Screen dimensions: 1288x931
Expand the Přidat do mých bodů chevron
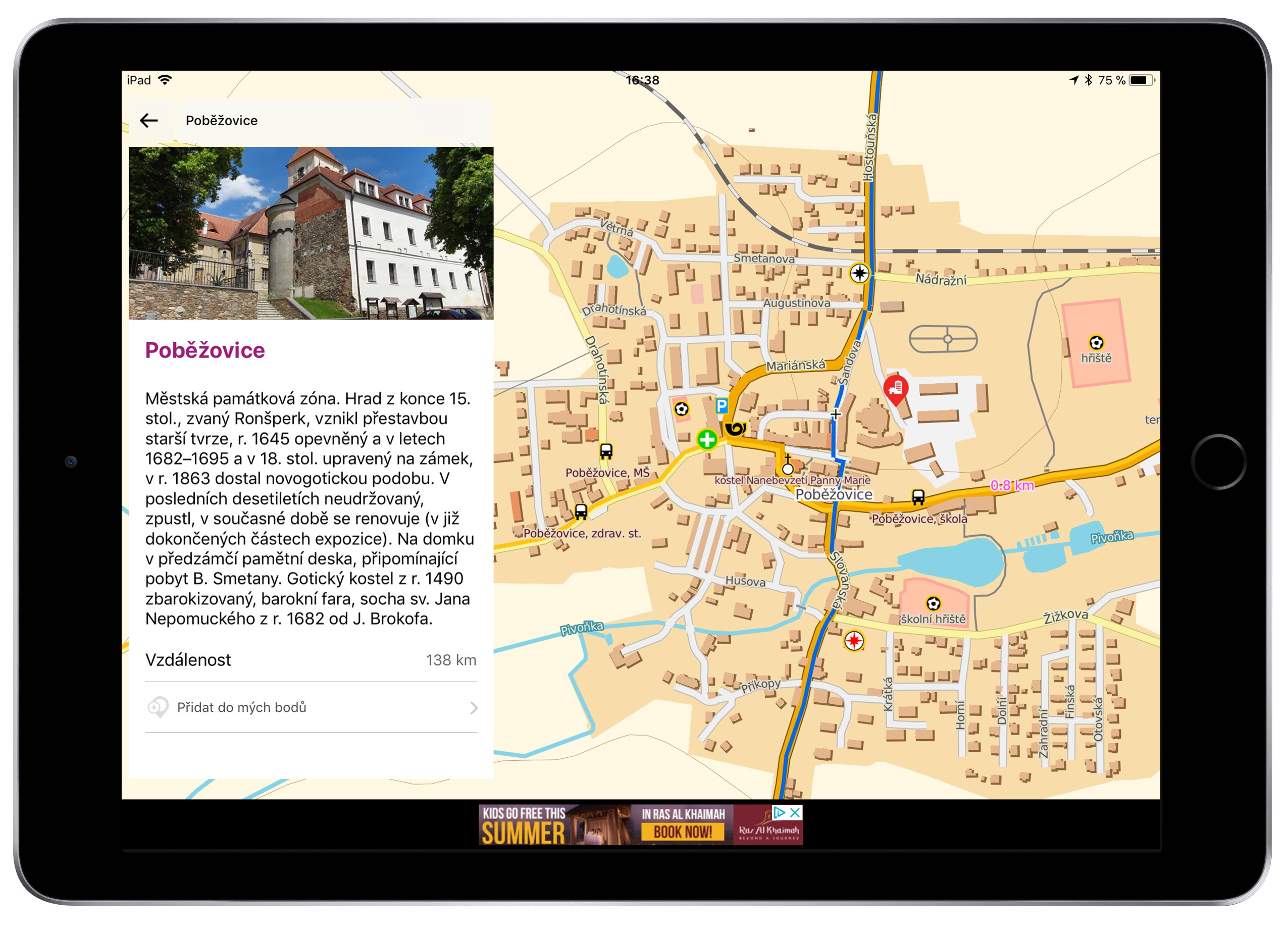click(474, 708)
